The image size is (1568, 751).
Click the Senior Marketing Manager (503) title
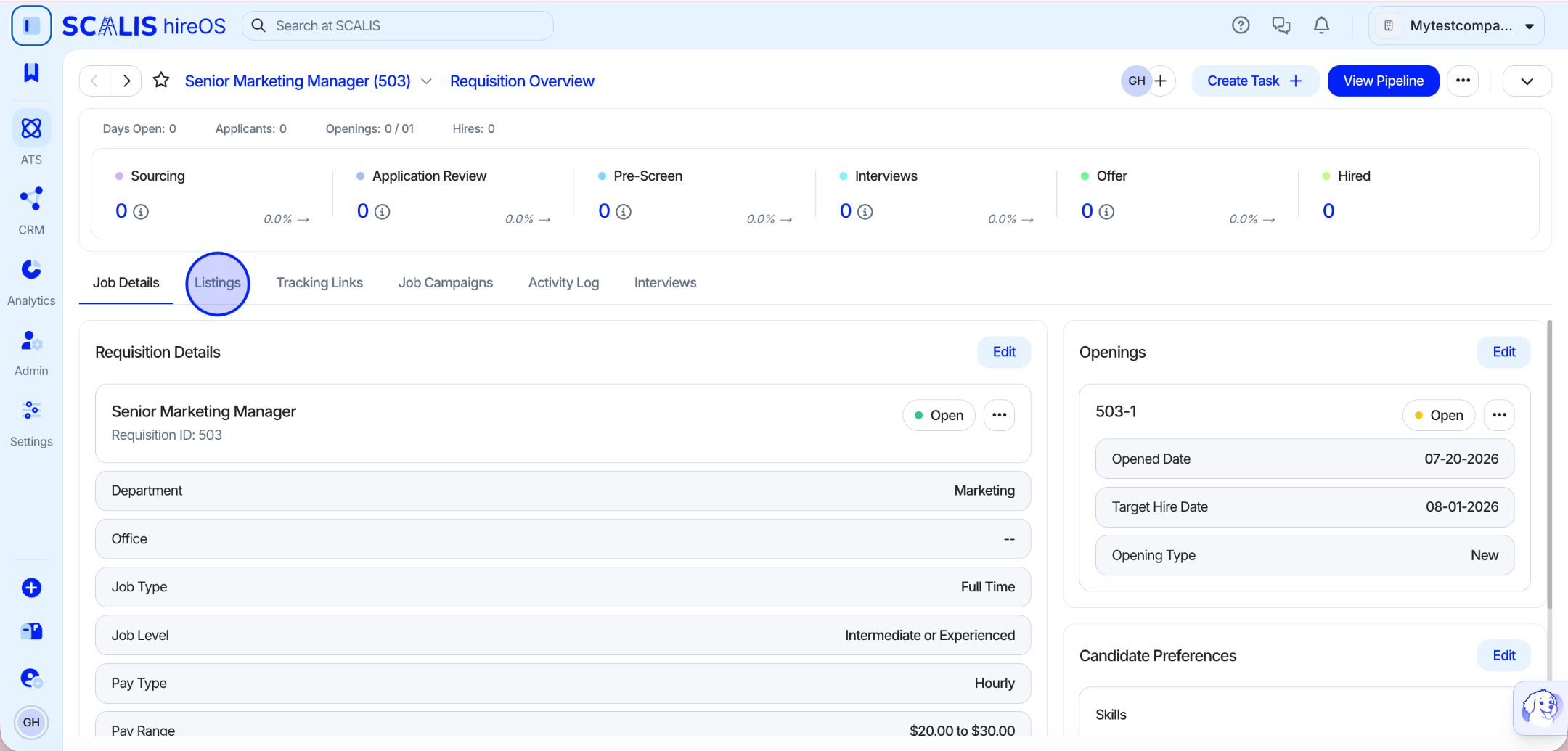[298, 81]
